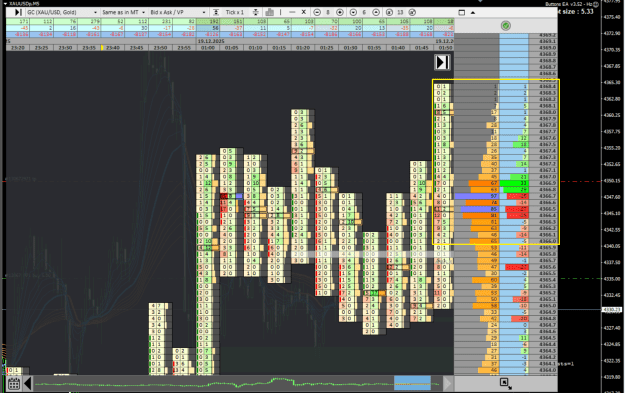Click the 4350.15 price scale label
The width and height of the screenshot is (625, 393).
coord(612,181)
